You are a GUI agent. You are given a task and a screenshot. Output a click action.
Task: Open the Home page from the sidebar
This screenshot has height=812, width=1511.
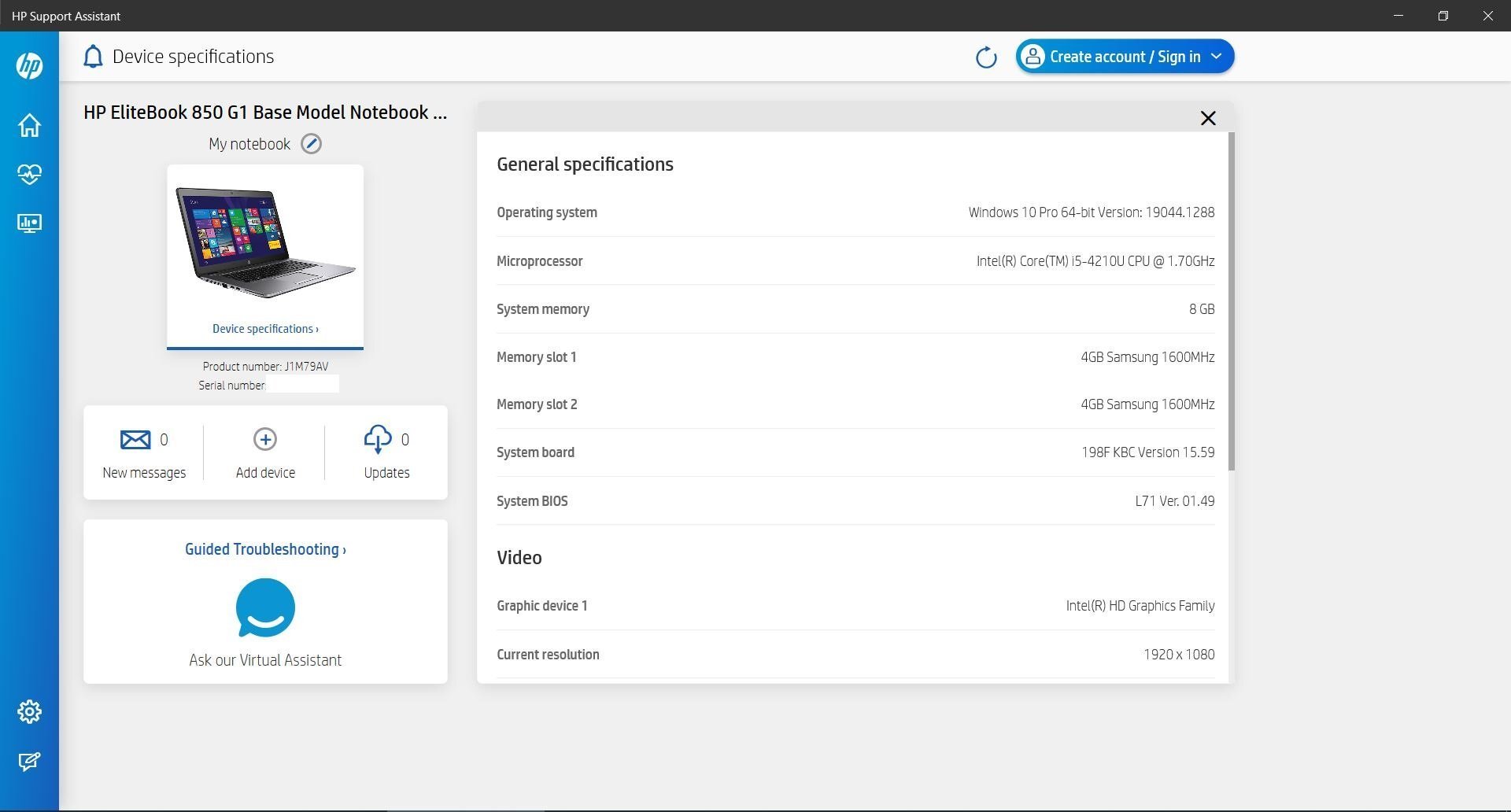(x=29, y=125)
